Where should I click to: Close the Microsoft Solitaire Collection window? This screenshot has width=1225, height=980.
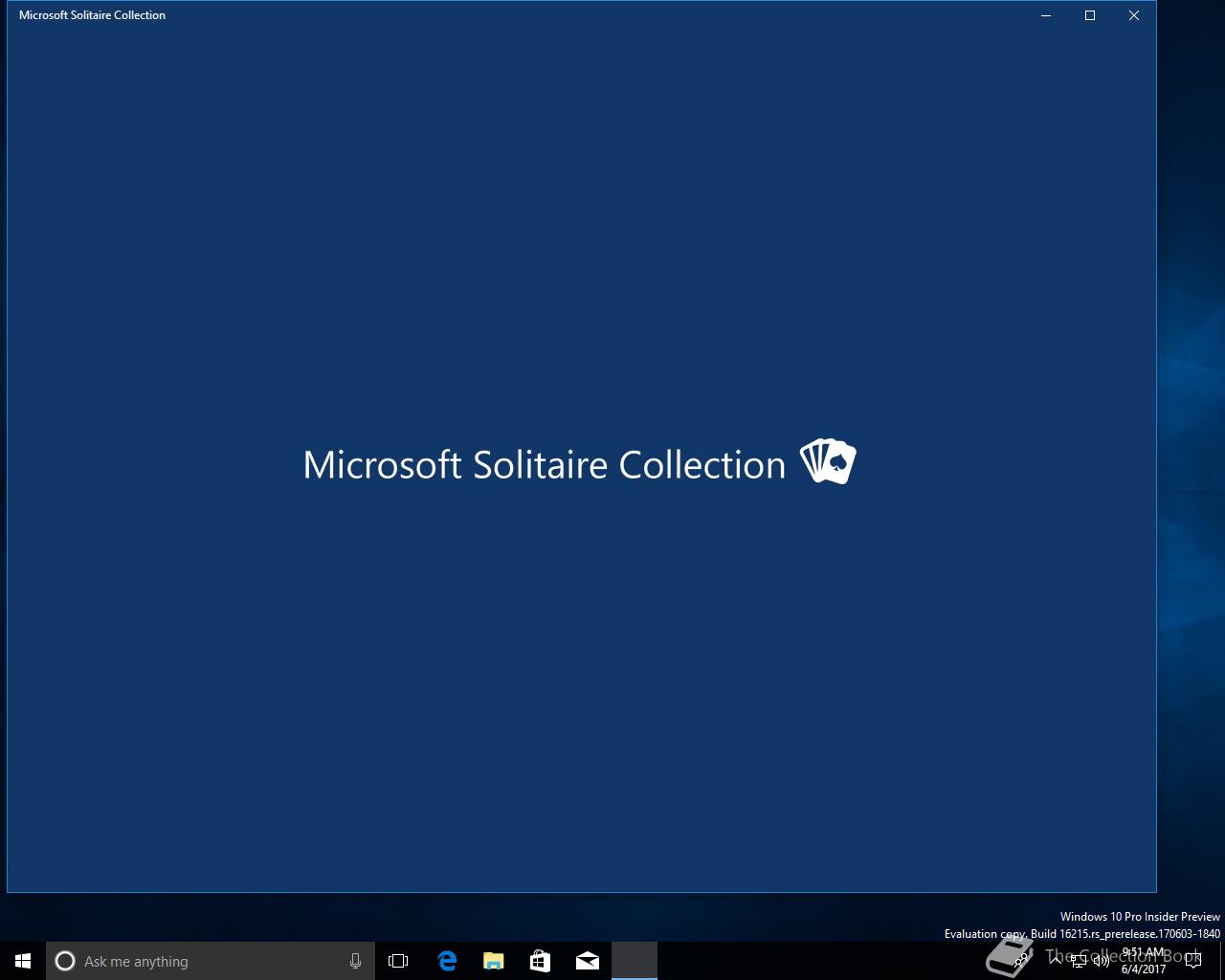click(1134, 15)
